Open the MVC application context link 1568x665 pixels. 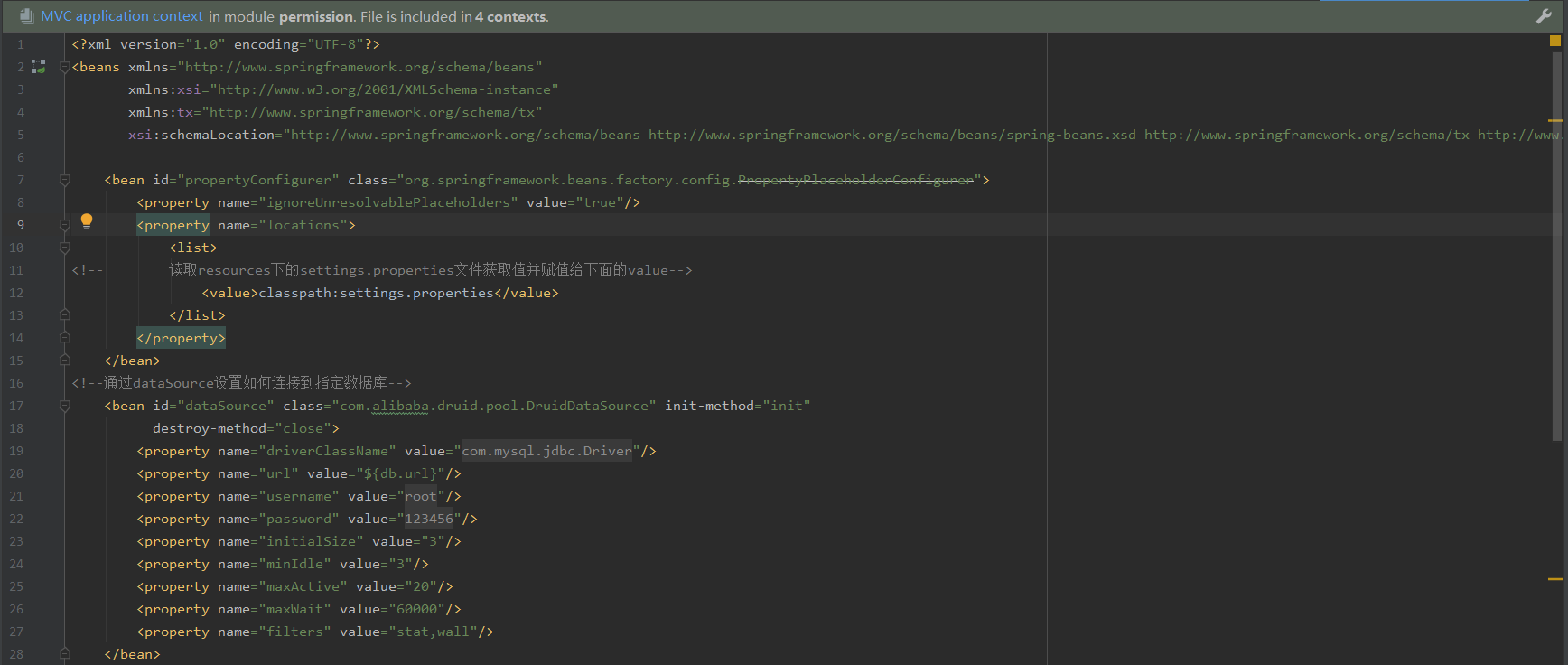[x=122, y=16]
